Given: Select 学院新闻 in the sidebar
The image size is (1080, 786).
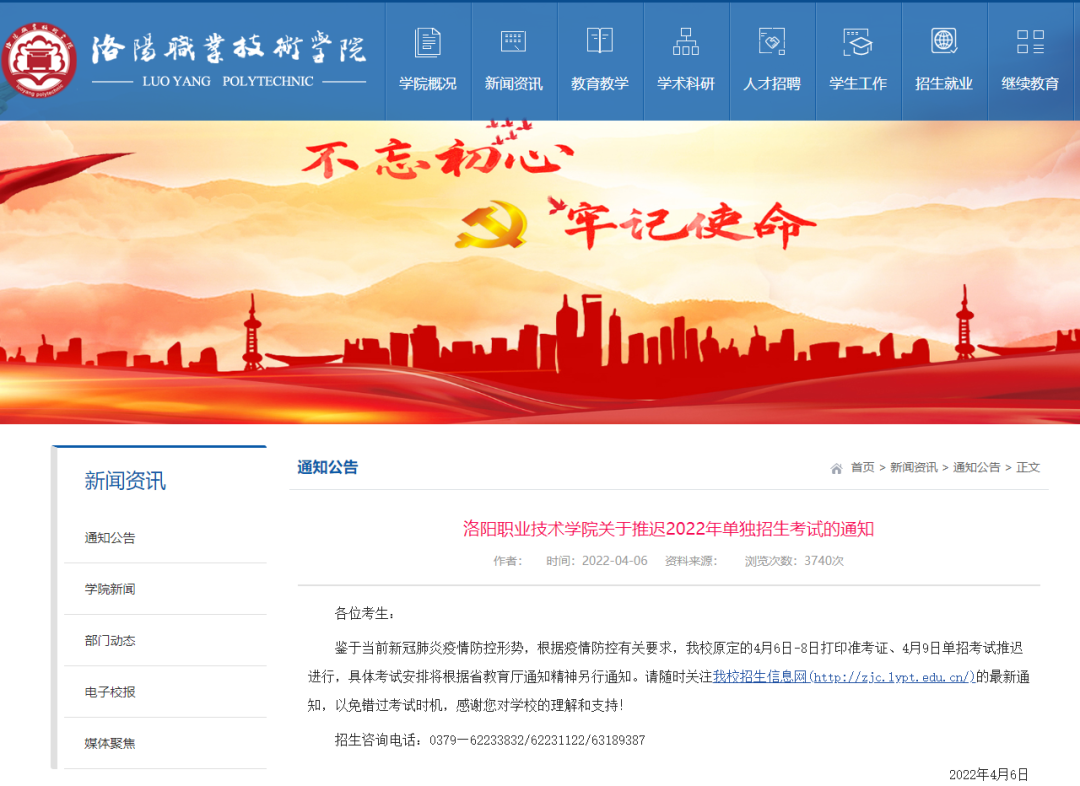Looking at the screenshot, I should tap(110, 589).
